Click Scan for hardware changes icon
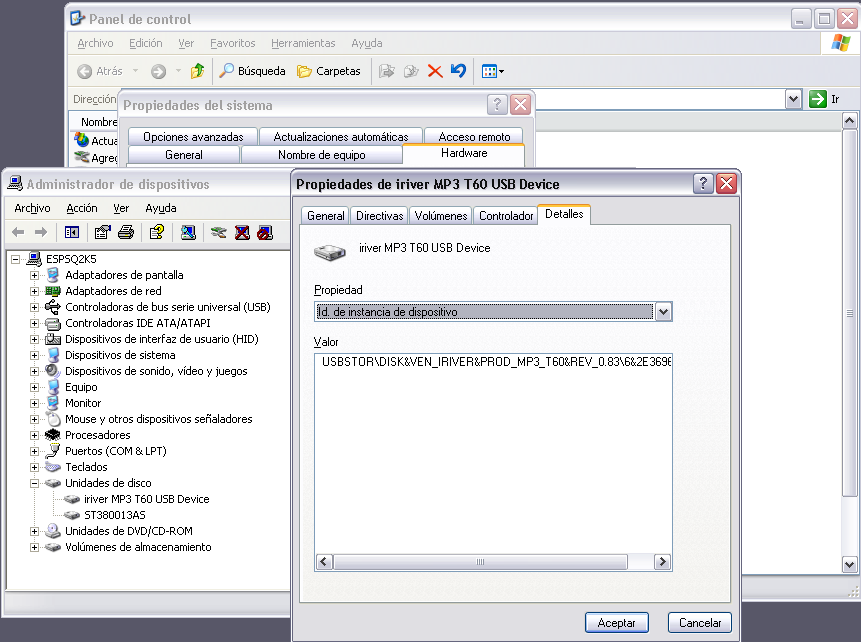The height and width of the screenshot is (642, 861). click(x=188, y=232)
